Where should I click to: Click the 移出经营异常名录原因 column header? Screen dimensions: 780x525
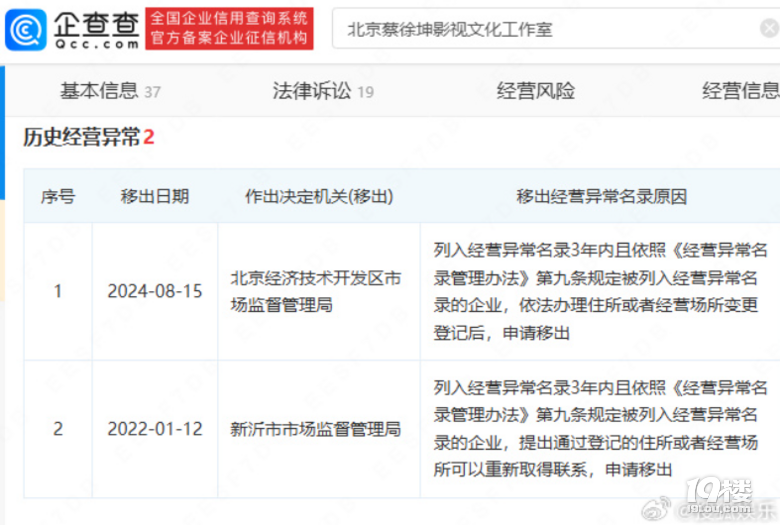(601, 197)
